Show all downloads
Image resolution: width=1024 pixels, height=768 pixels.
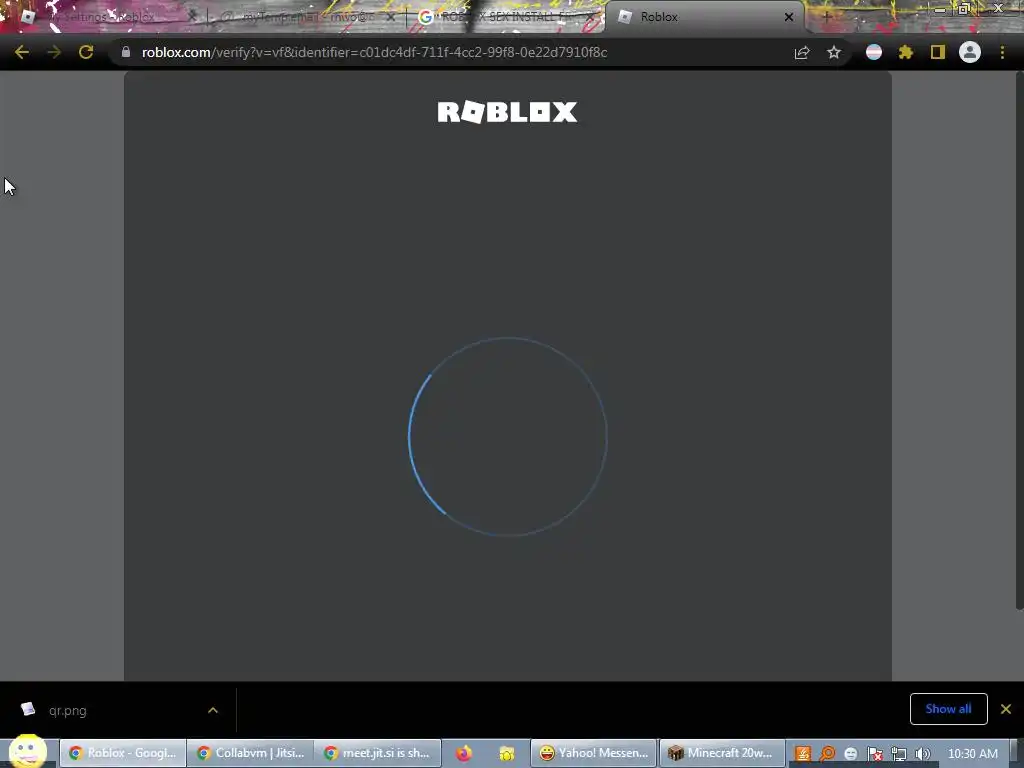948,709
